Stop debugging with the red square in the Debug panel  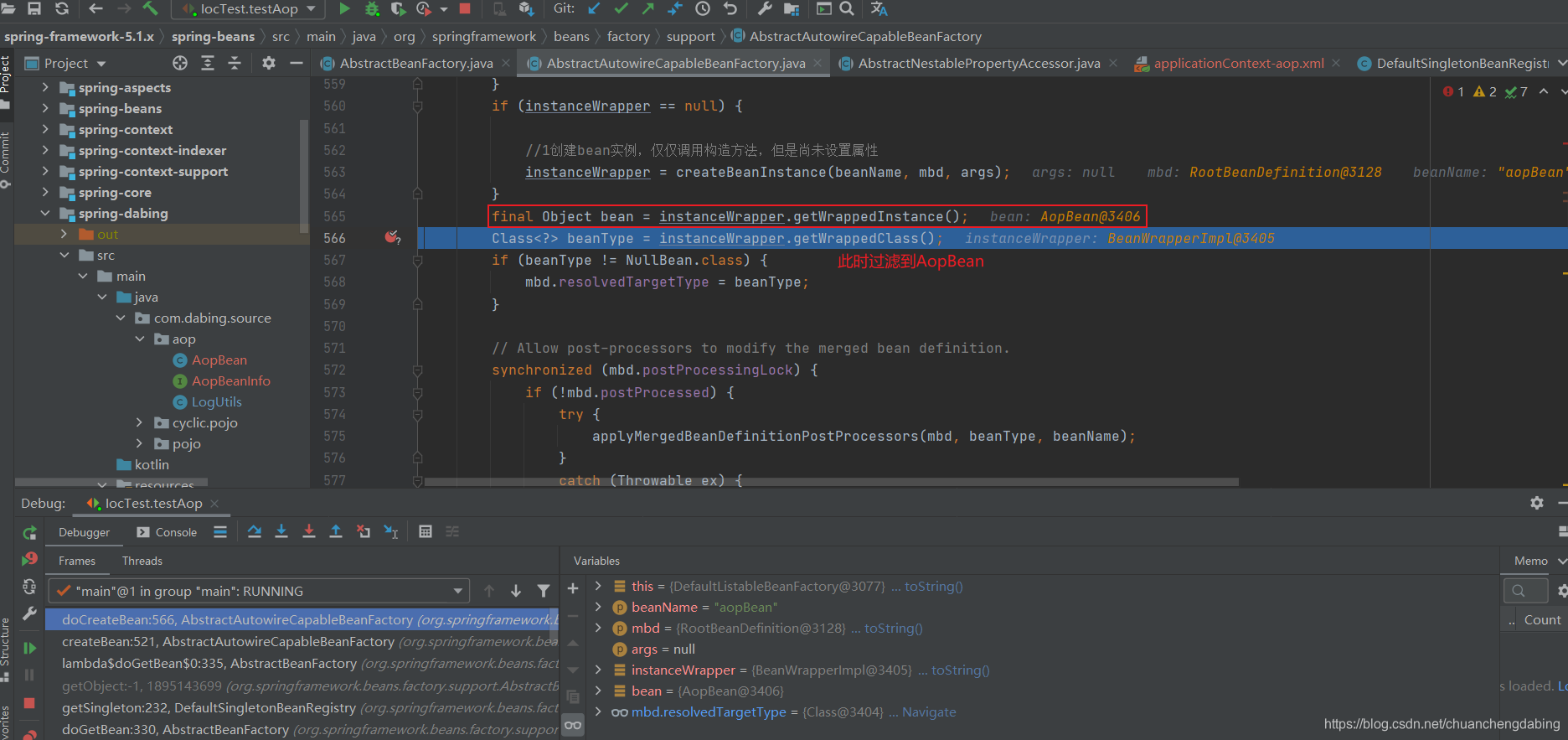point(29,703)
